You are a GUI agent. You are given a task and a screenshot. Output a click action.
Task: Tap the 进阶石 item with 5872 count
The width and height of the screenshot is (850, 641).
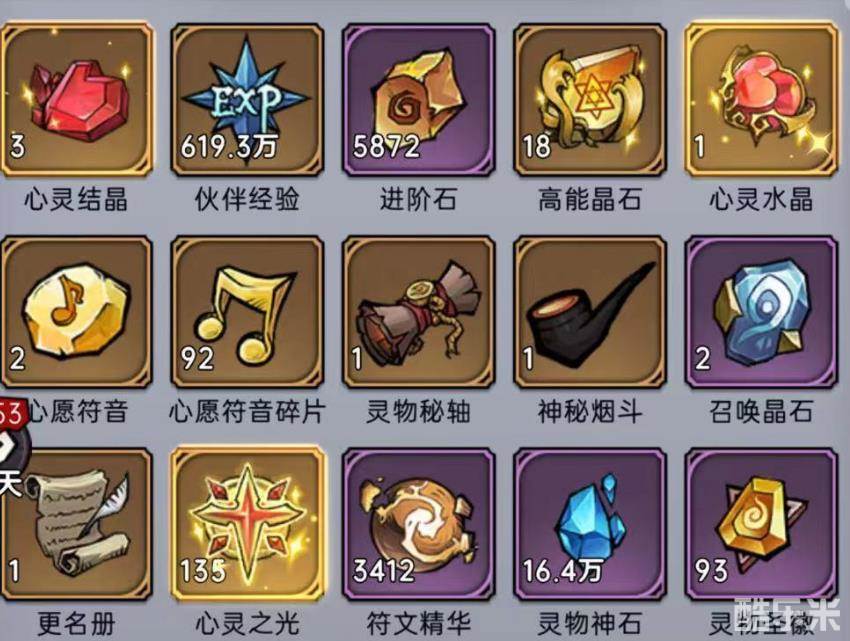point(418,100)
